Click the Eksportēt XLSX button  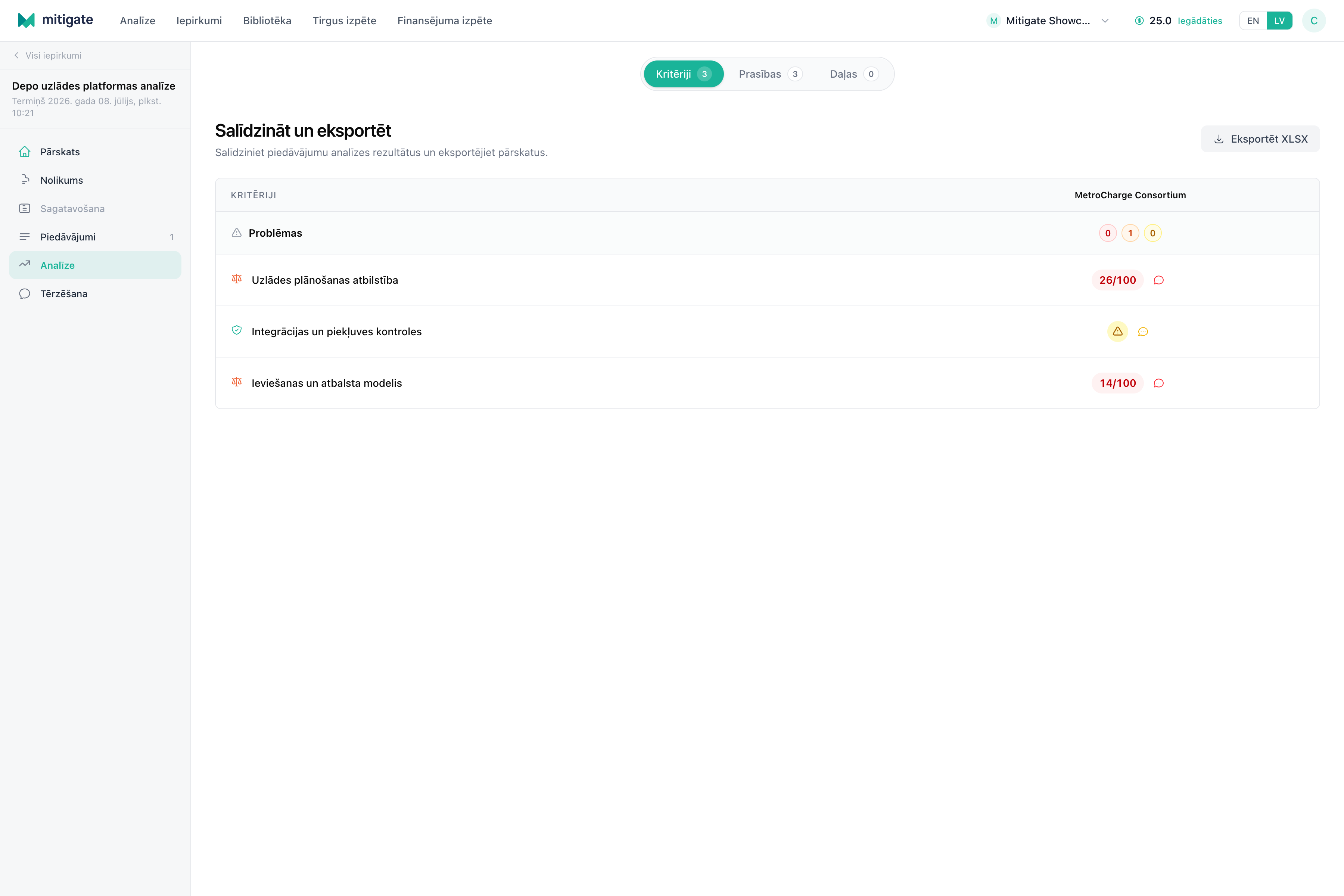coord(1260,139)
